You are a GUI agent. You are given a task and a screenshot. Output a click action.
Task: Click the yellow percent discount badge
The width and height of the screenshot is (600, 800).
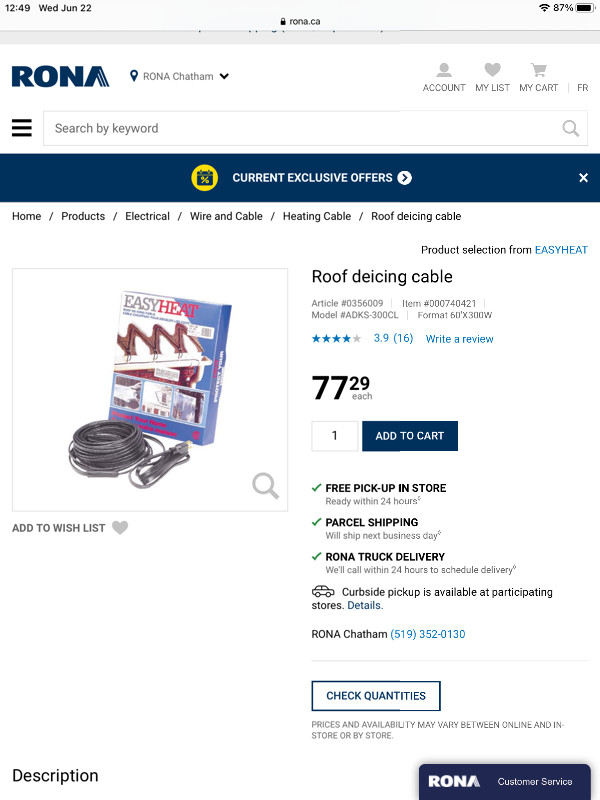pos(205,178)
